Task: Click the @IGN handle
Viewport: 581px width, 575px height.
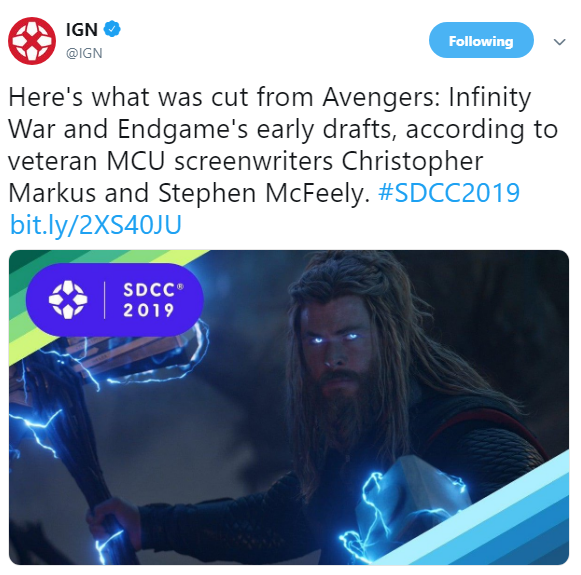Action: coord(84,53)
